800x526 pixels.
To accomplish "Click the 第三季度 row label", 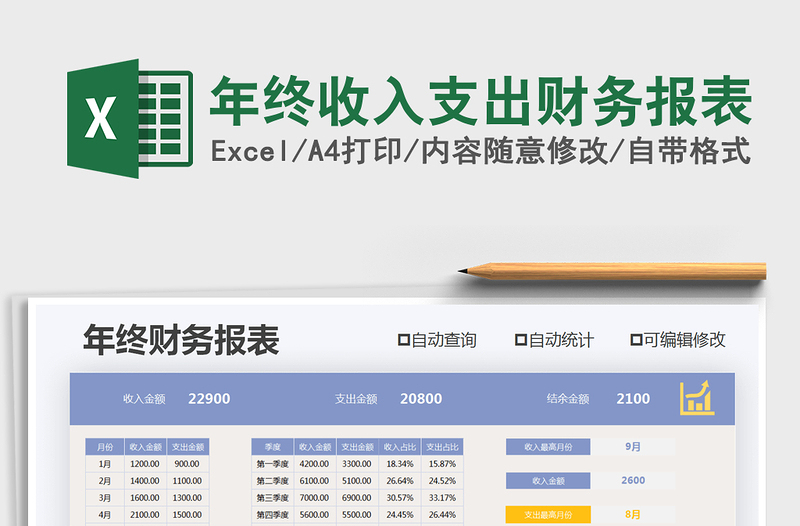I will point(272,497).
